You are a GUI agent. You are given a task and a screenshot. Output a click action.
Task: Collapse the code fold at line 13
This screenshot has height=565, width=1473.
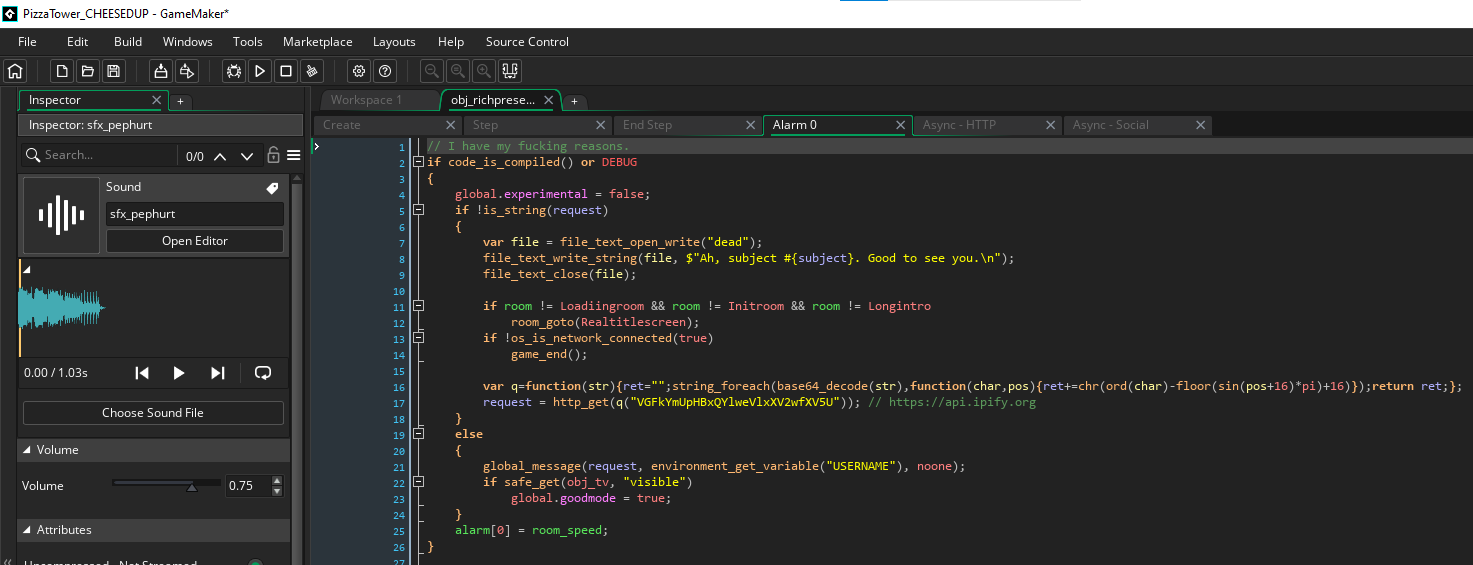[x=418, y=338]
